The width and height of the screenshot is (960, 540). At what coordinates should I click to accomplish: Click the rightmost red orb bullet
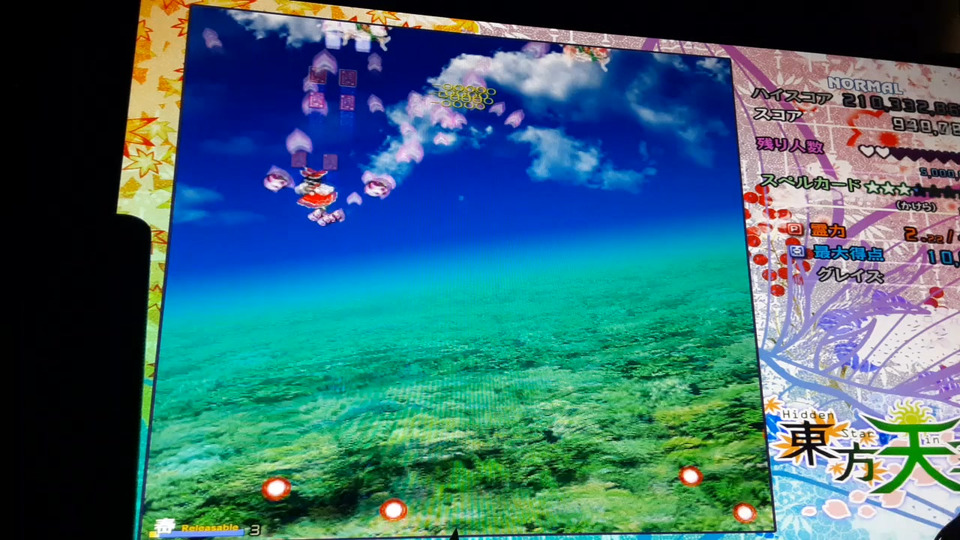coord(744,512)
